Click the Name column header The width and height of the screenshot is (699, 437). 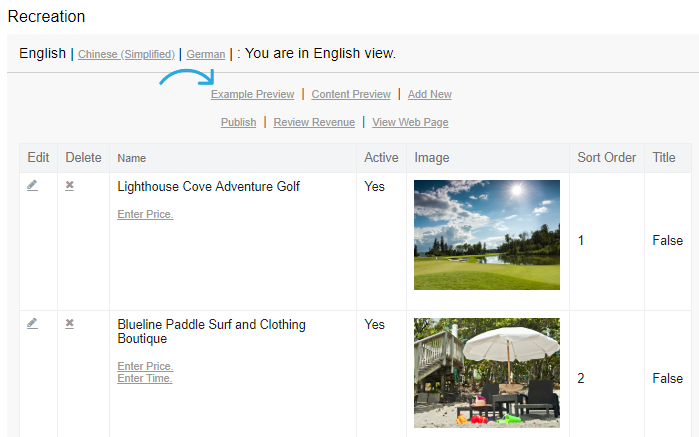click(132, 158)
